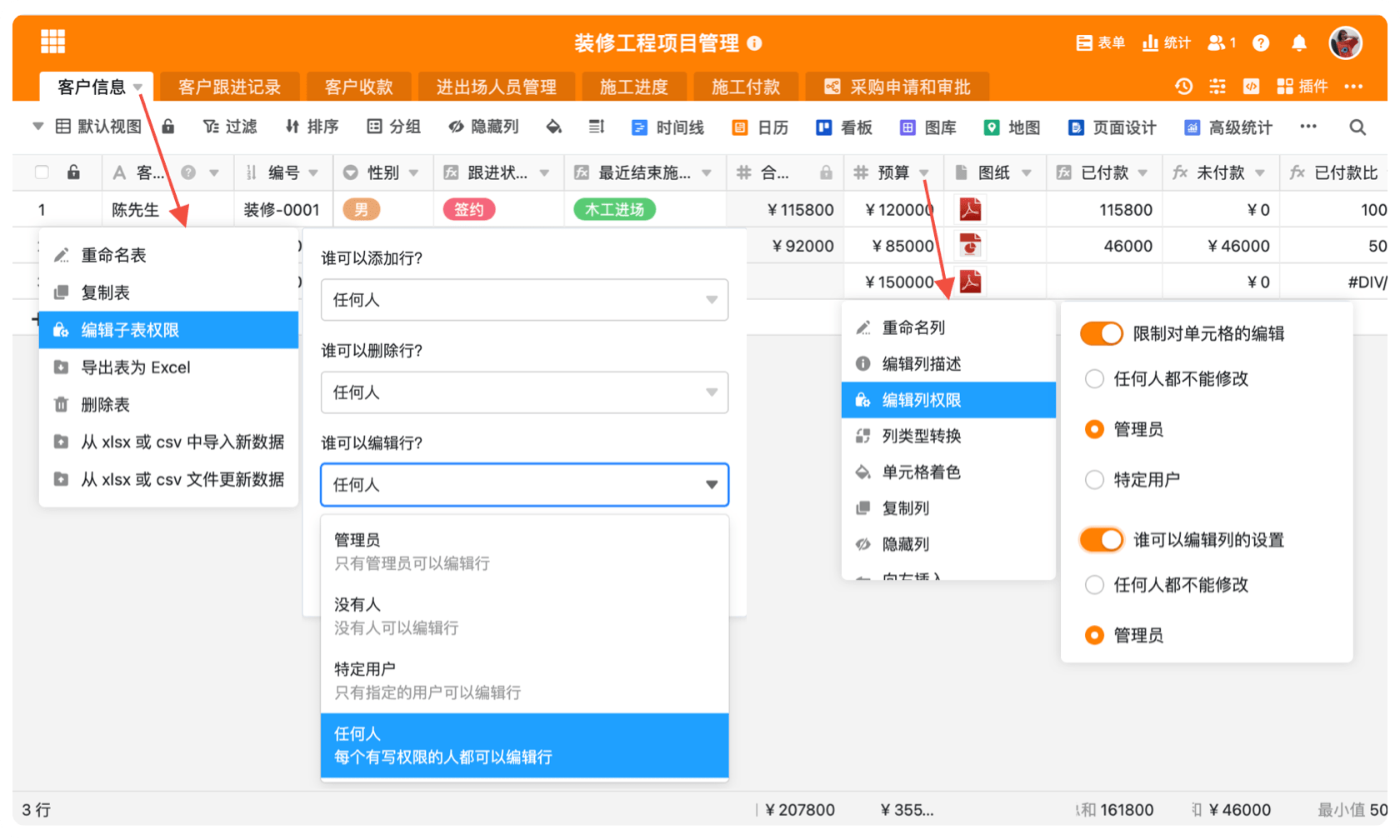Click the notification bell icon
1400x840 pixels.
(x=1298, y=43)
